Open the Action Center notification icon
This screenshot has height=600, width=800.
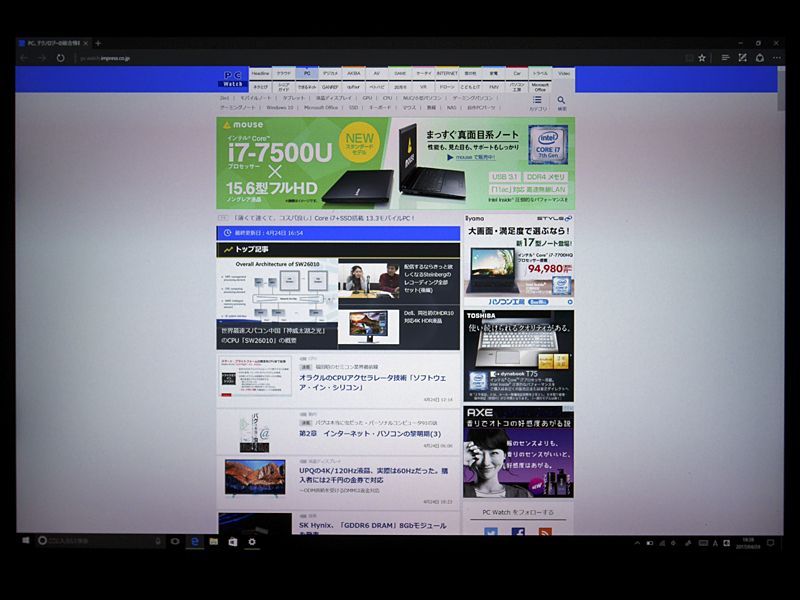click(770, 543)
